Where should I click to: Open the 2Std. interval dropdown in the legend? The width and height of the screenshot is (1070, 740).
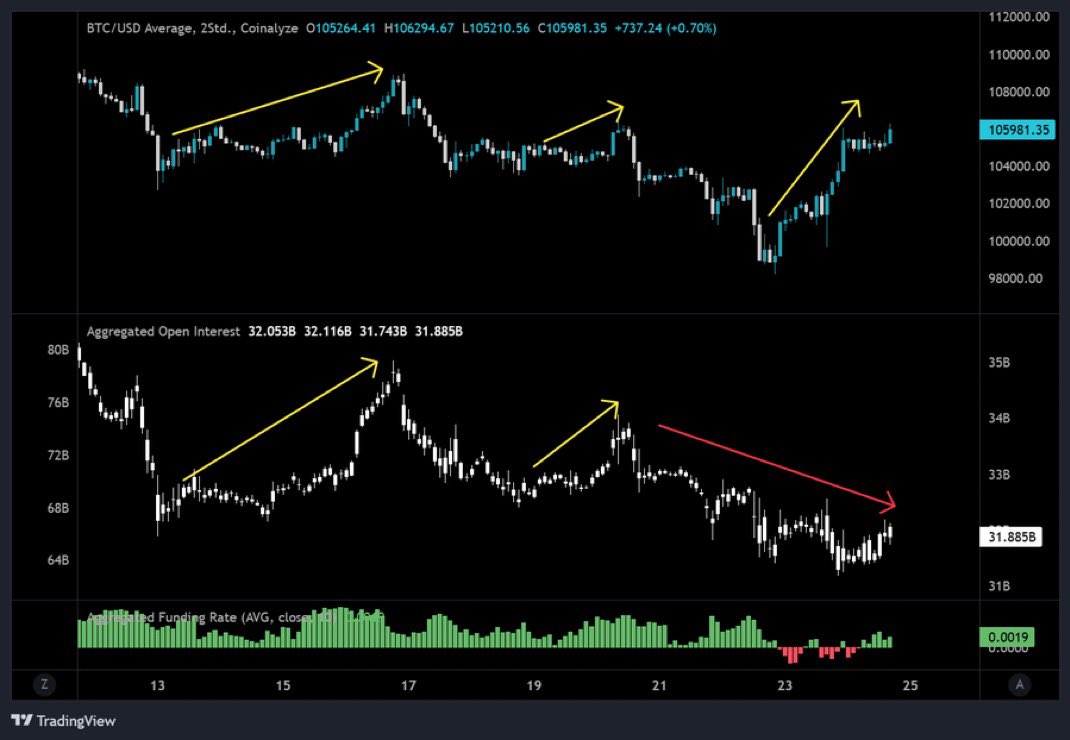point(218,31)
